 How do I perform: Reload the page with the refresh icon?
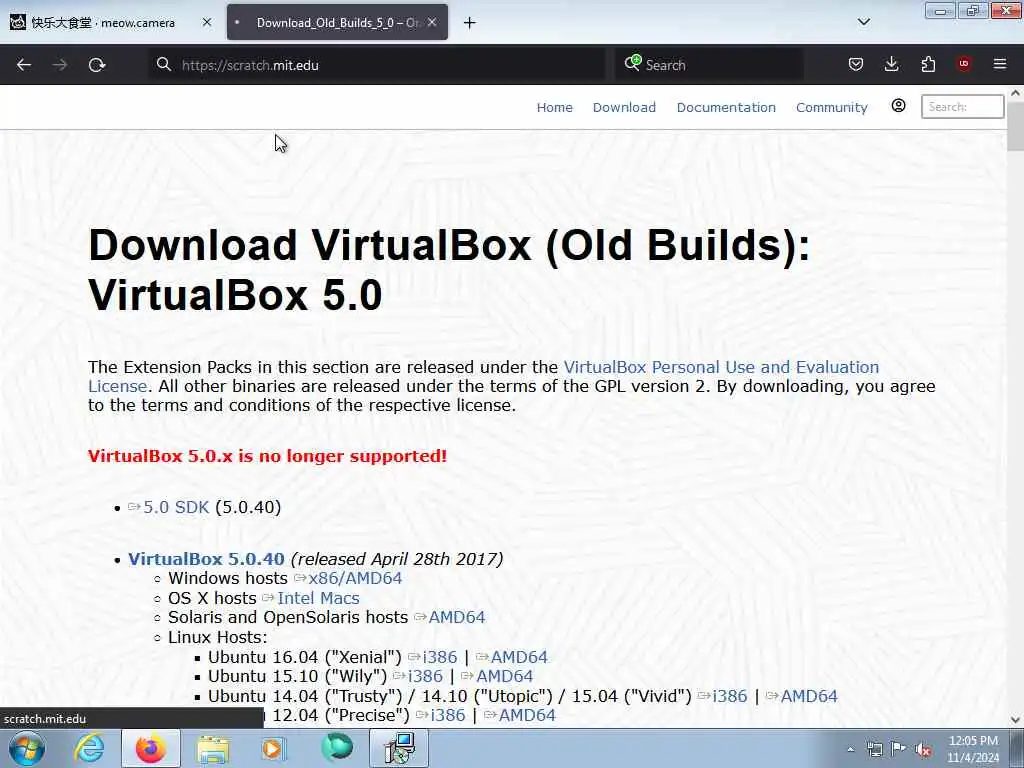[97, 65]
